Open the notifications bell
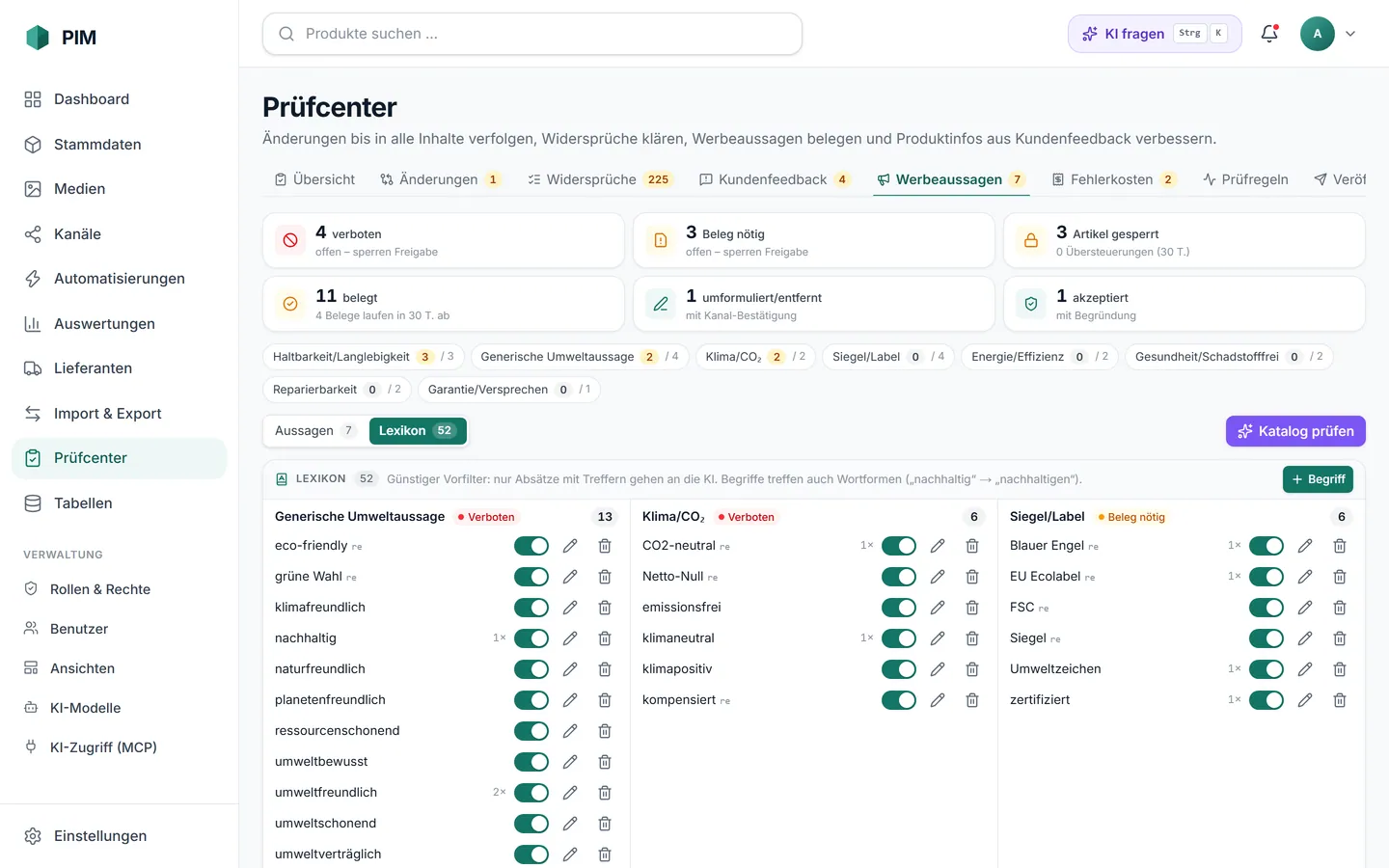This screenshot has width=1389, height=868. click(1269, 34)
